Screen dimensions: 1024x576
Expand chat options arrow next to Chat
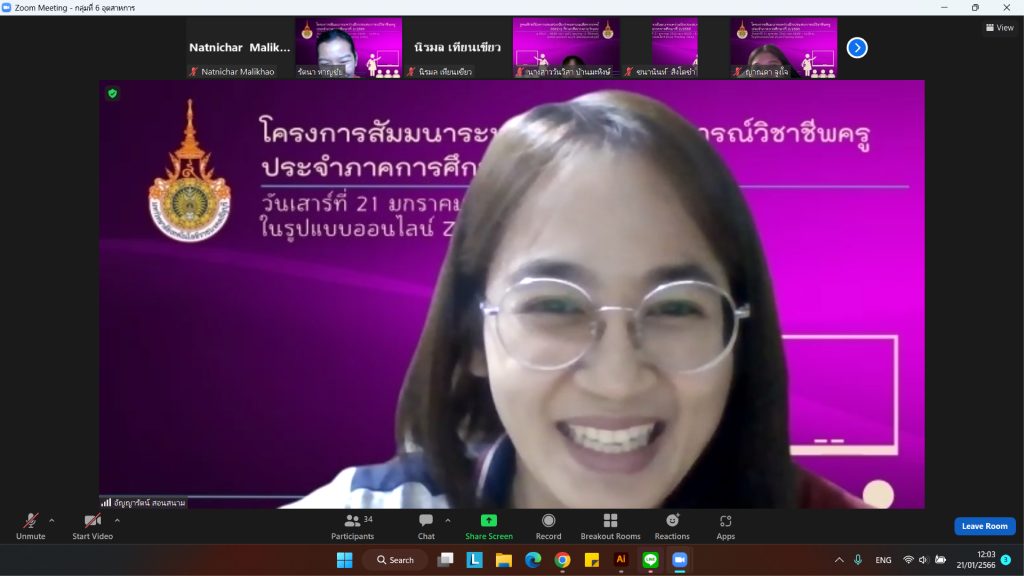pyautogui.click(x=447, y=520)
